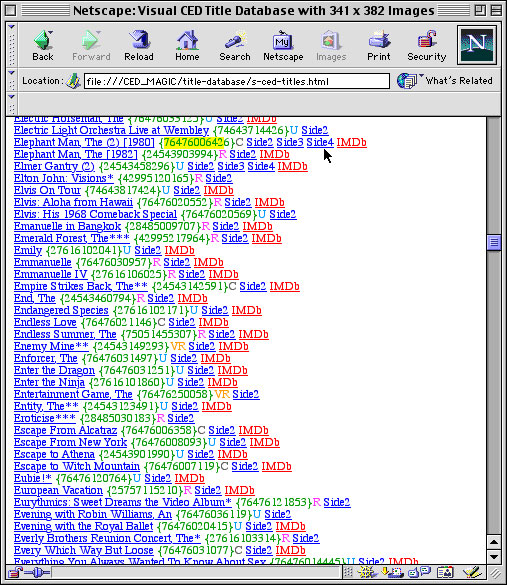Viewport: 507px width, 585px height.
Task: Open Evening with Robin Williams, An link
Action: (x=93, y=514)
